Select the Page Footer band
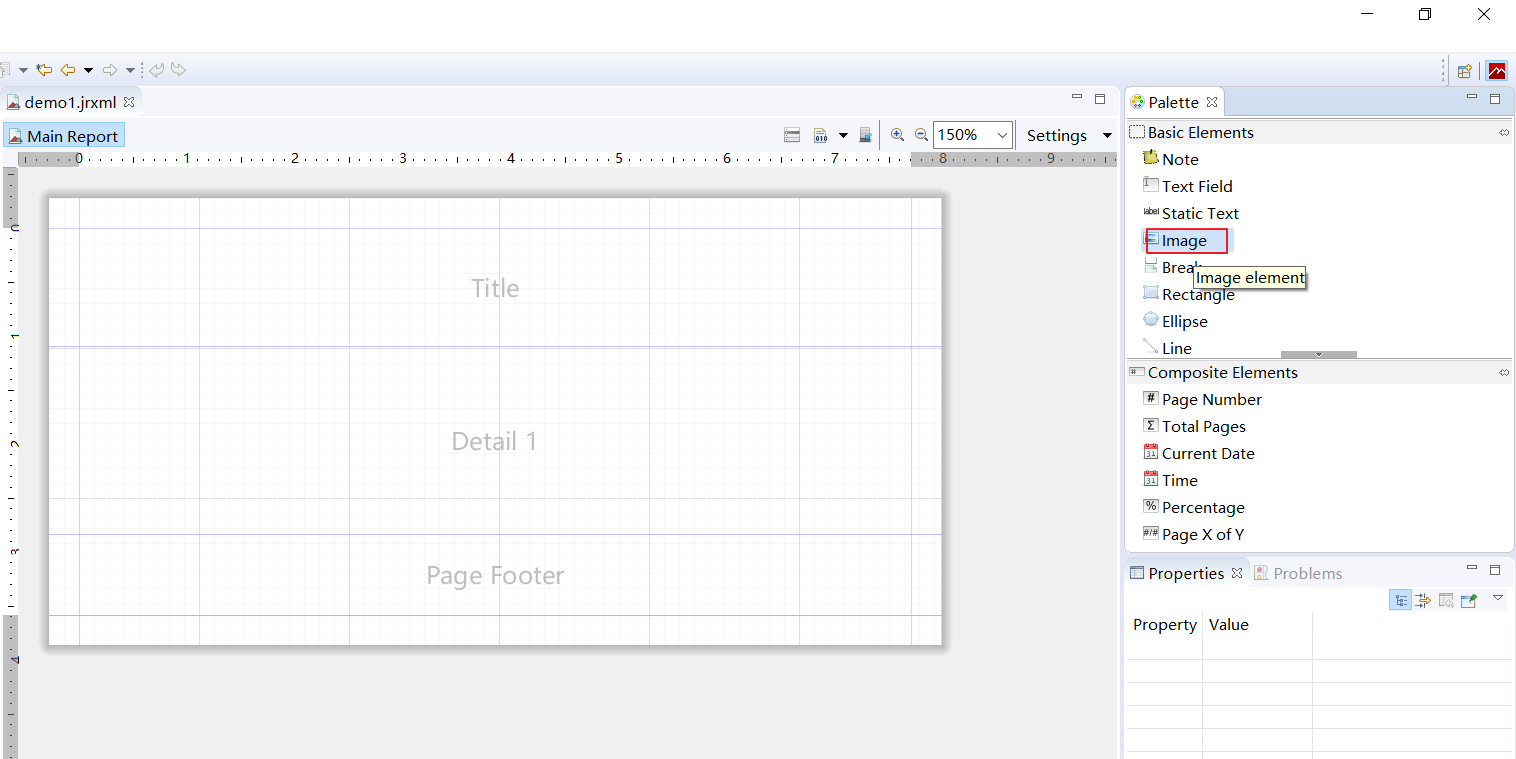Screen dimensions: 1516x759 (495, 575)
